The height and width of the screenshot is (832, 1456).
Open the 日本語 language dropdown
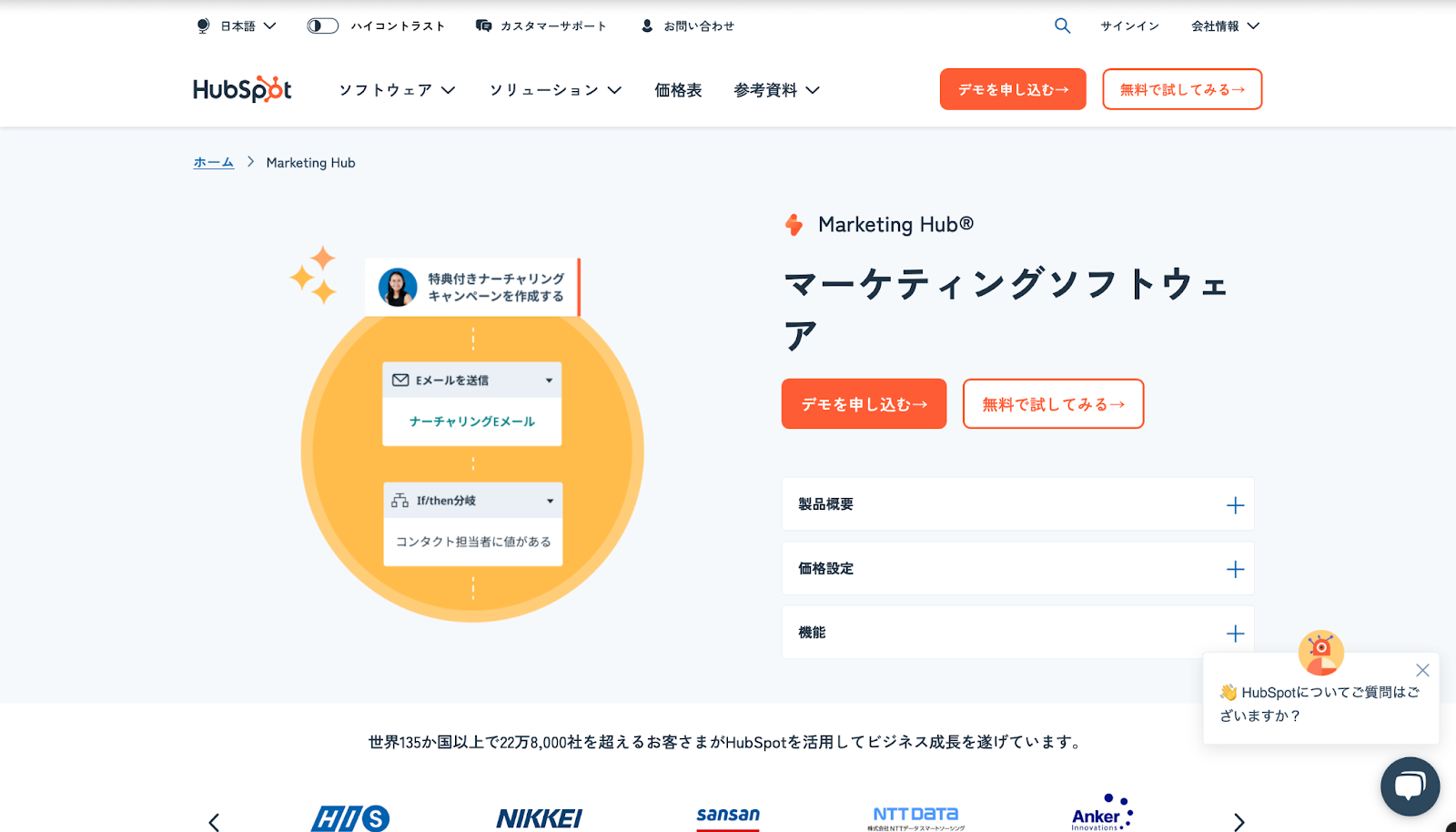click(x=248, y=25)
